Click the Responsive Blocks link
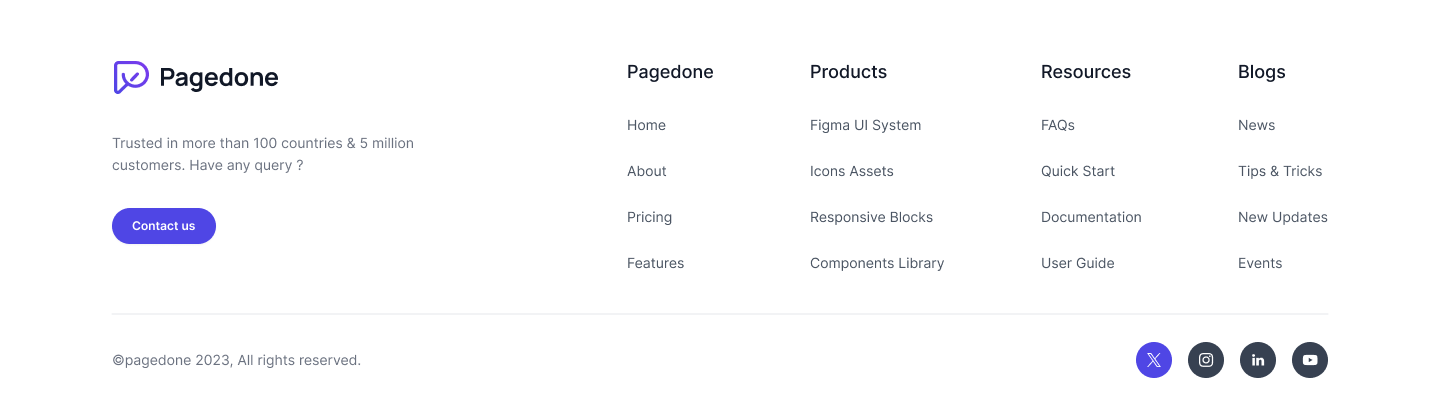 click(x=871, y=217)
